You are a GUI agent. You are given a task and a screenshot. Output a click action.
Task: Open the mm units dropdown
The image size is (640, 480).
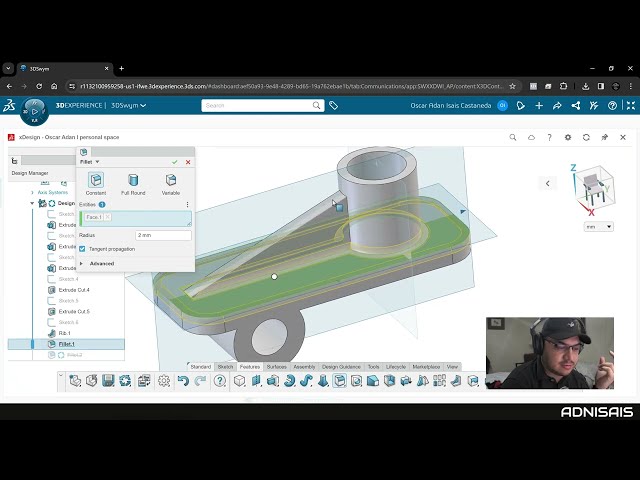coord(598,227)
